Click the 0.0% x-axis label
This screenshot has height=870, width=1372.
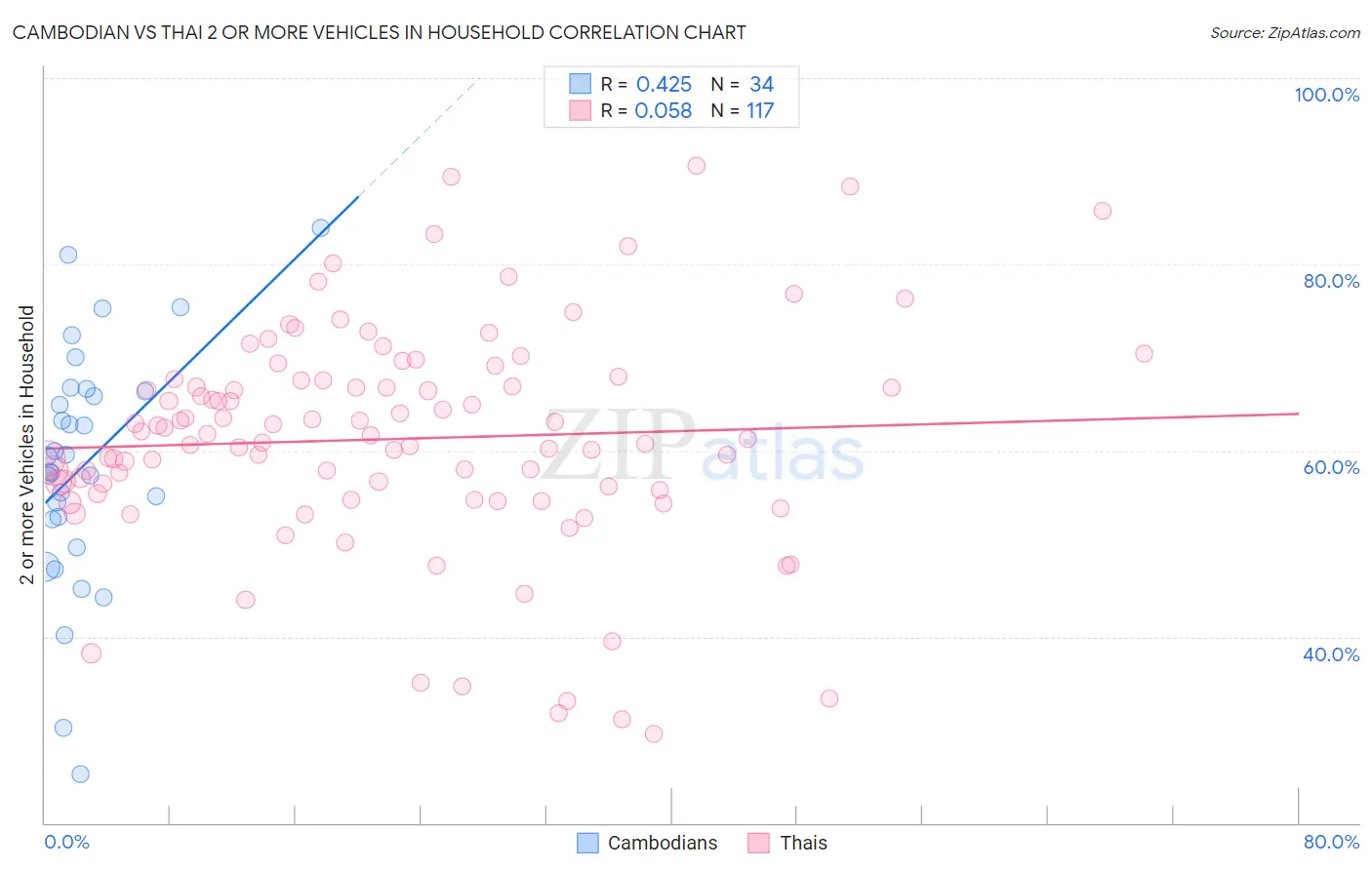coord(66,842)
